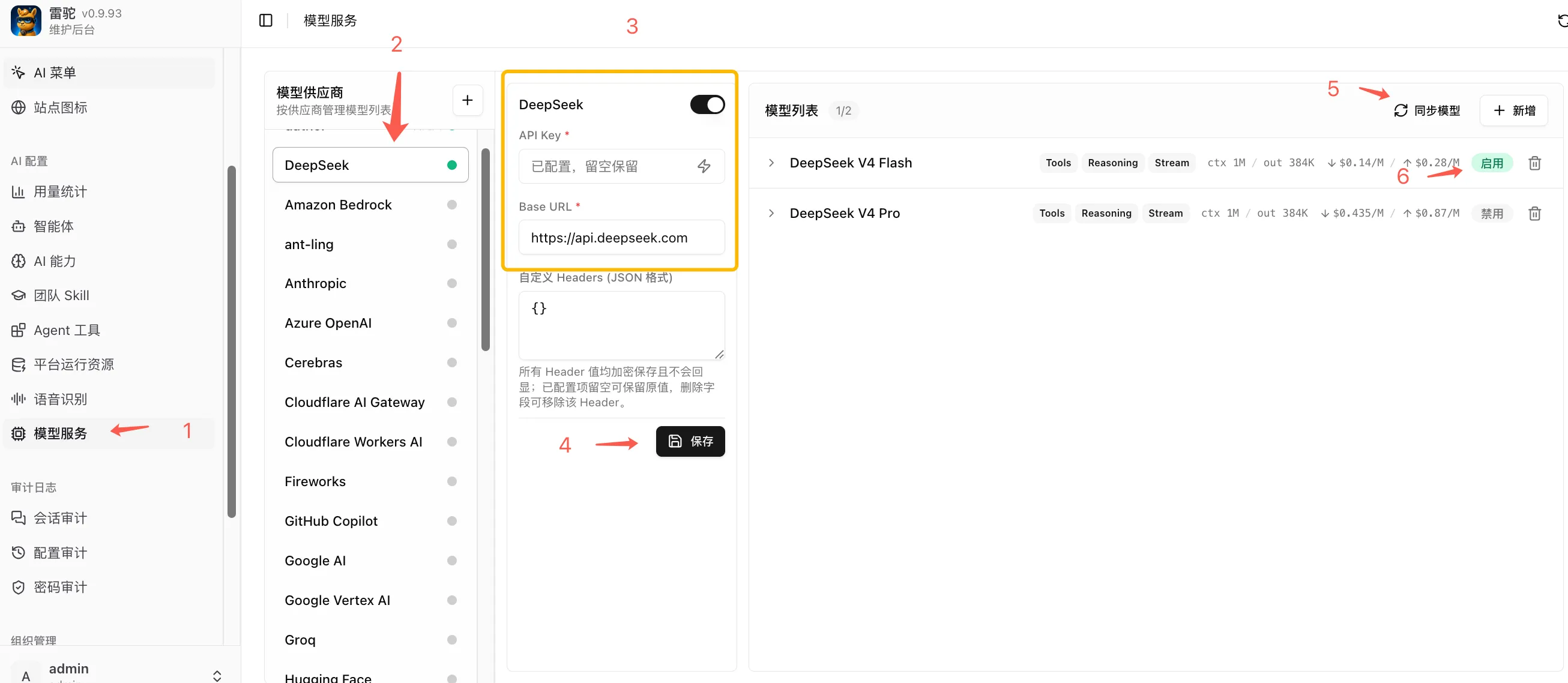The image size is (1568, 683).
Task: Open 配置审计 log
Action: 110,553
